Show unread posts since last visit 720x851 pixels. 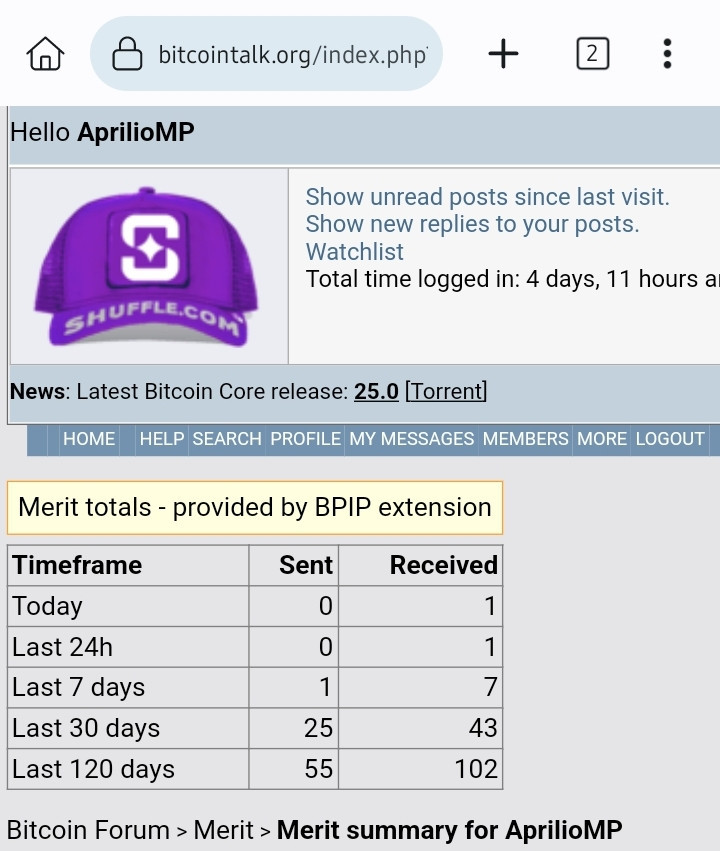pyautogui.click(x=487, y=196)
